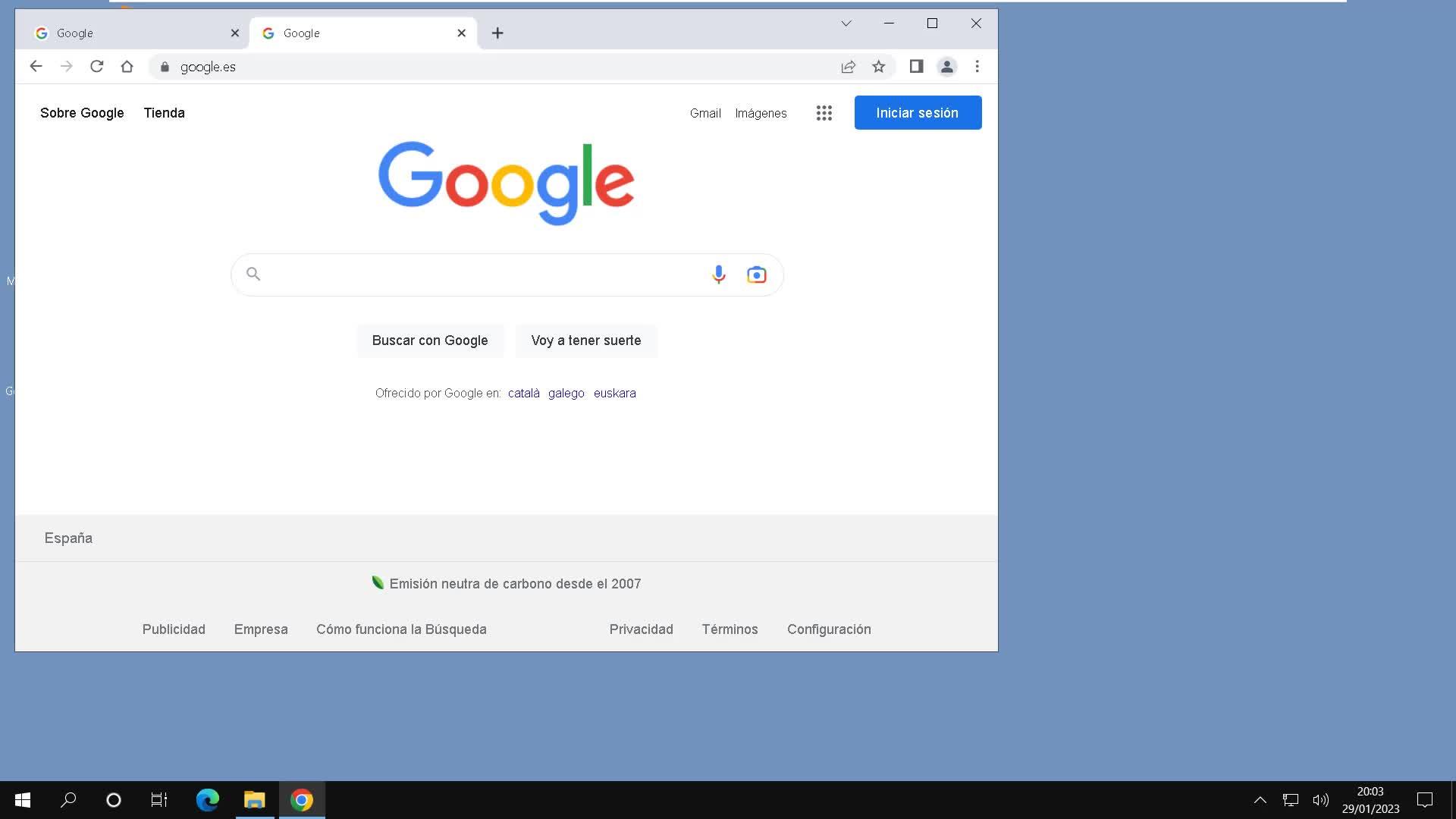Expand the tab search chevron

click(x=846, y=24)
